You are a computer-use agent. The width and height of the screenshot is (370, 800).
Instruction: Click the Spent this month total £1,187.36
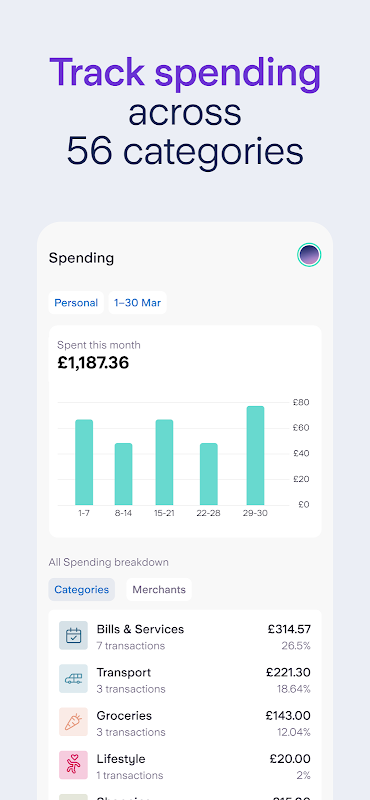click(93, 363)
